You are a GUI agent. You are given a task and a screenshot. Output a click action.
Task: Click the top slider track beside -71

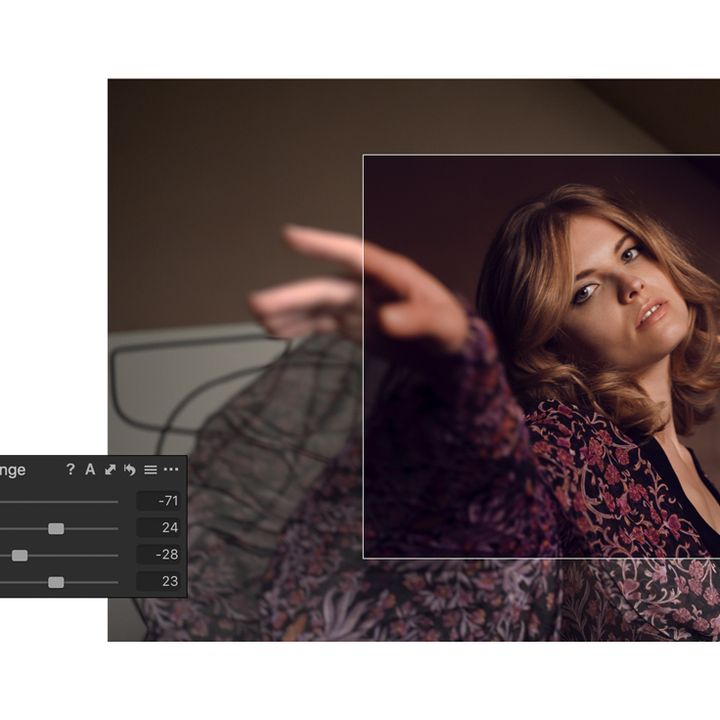click(60, 502)
